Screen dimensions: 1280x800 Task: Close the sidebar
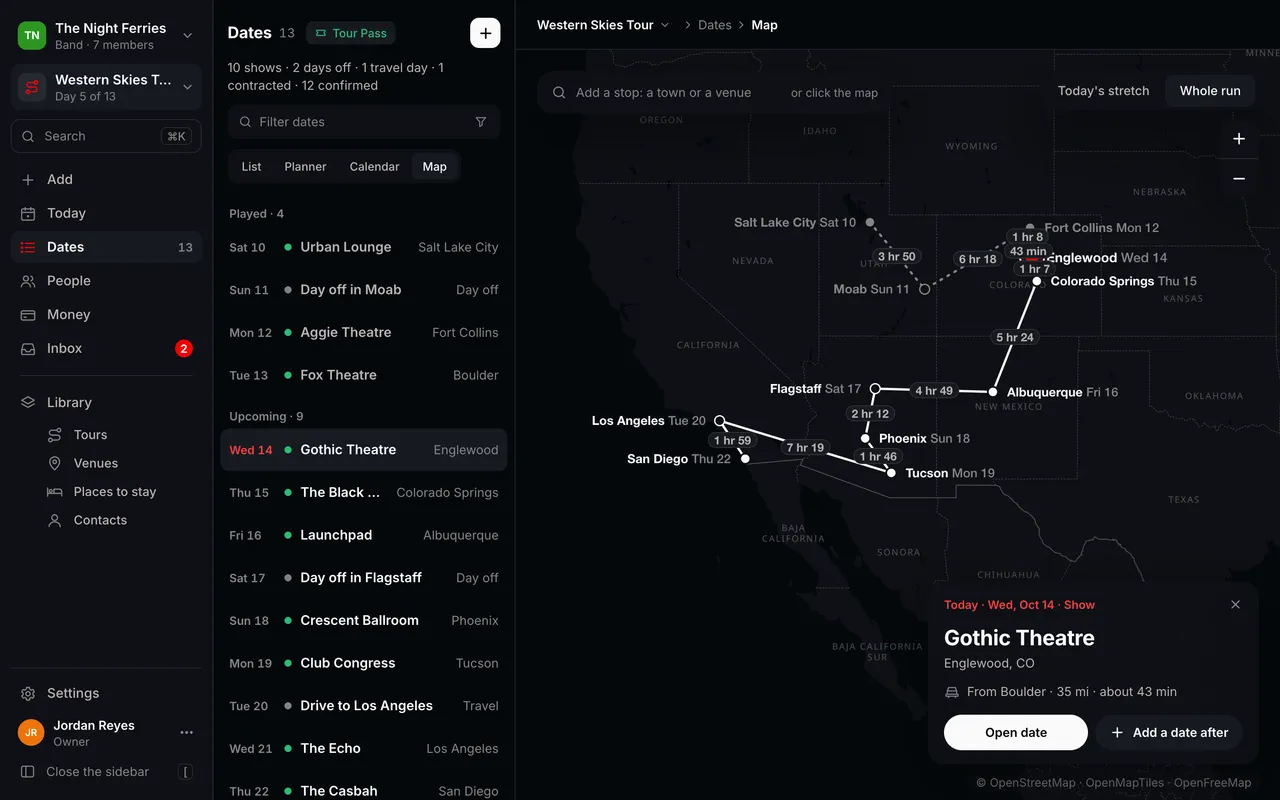(x=106, y=772)
